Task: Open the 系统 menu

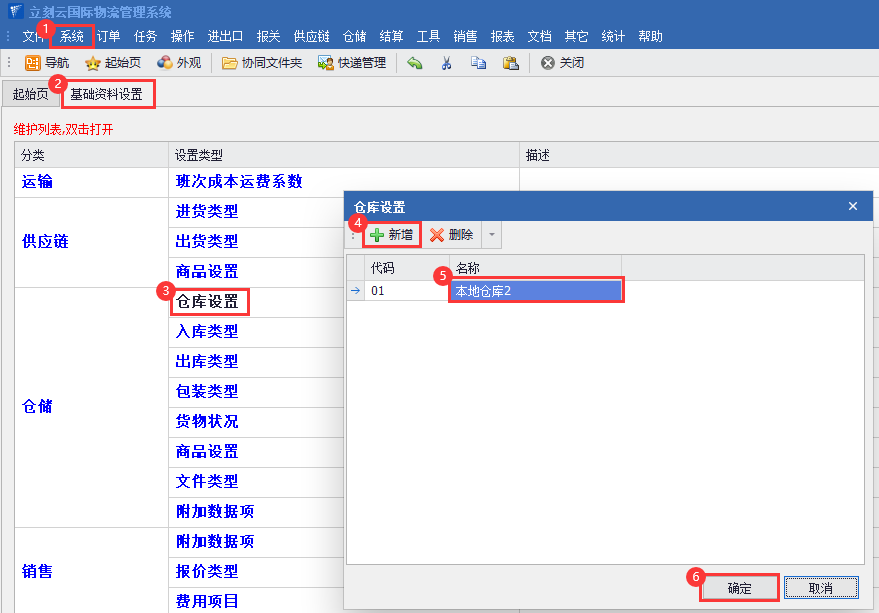Action: coord(72,36)
